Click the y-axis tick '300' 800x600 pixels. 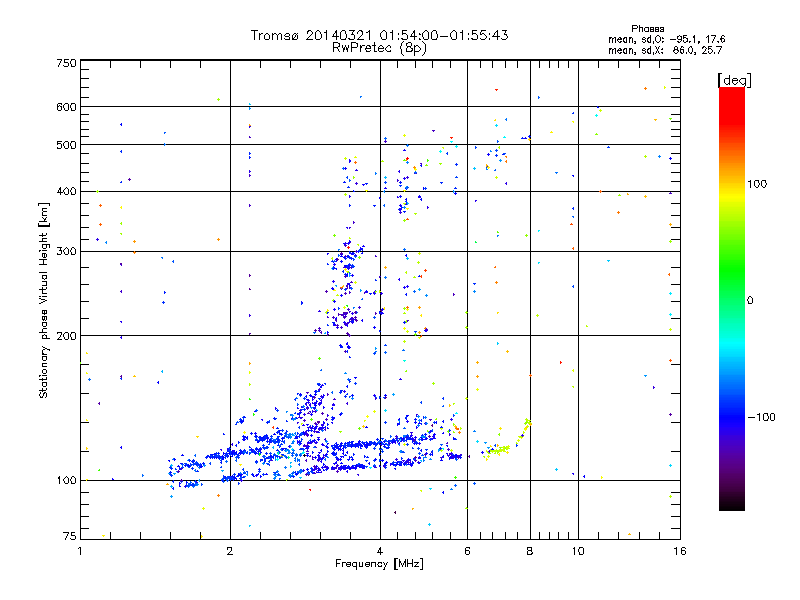pyautogui.click(x=66, y=252)
